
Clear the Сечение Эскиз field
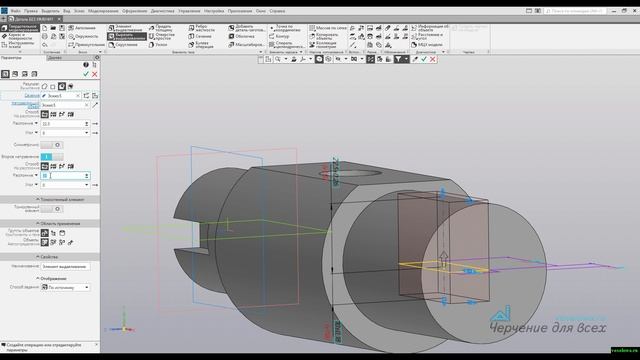click(x=78, y=96)
